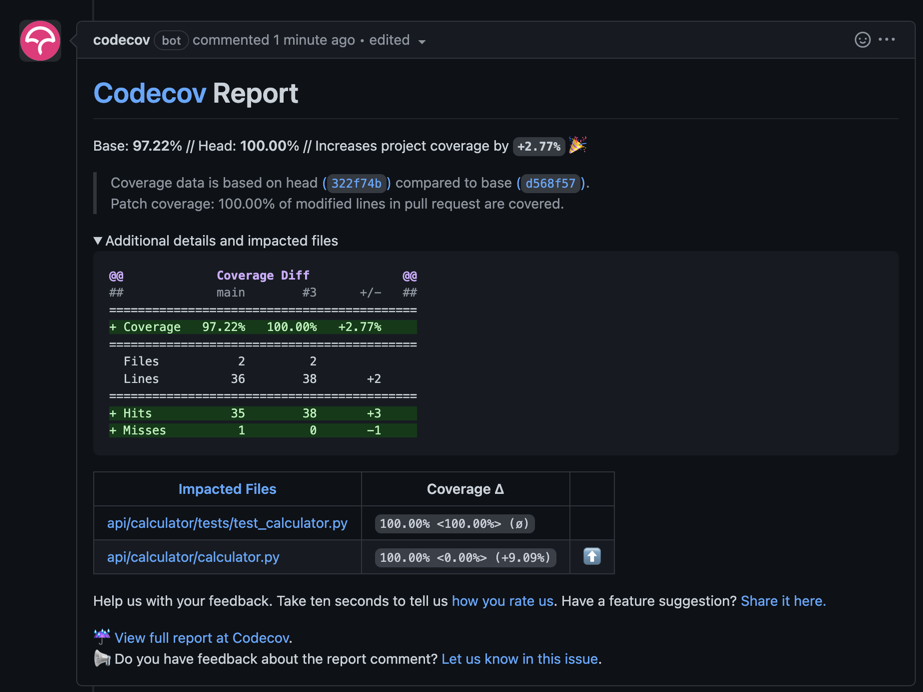Viewport: 923px width, 692px height.
Task: Open the Impacted Files header link
Action: tap(227, 489)
